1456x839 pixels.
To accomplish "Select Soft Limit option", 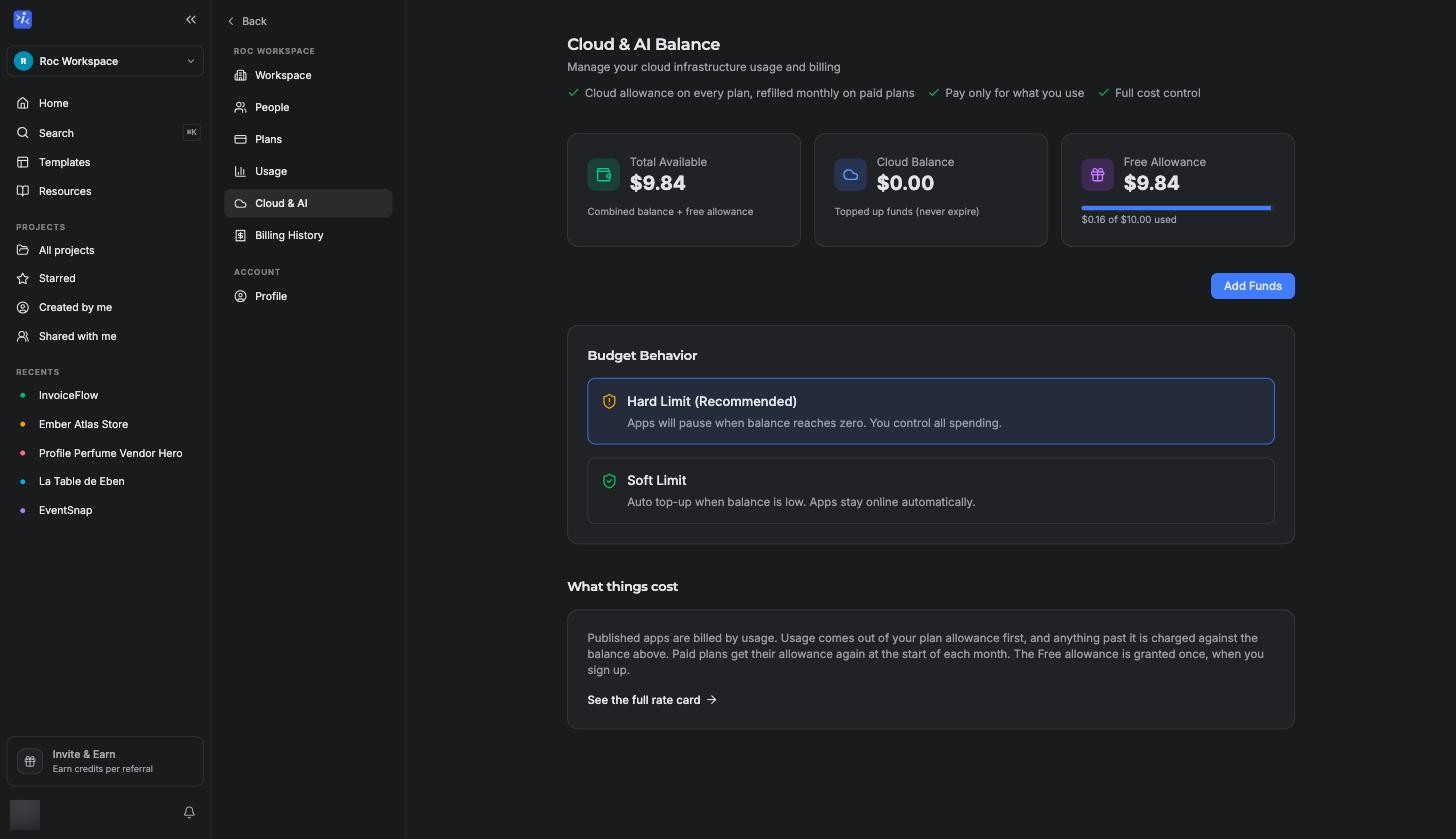I will tap(930, 491).
